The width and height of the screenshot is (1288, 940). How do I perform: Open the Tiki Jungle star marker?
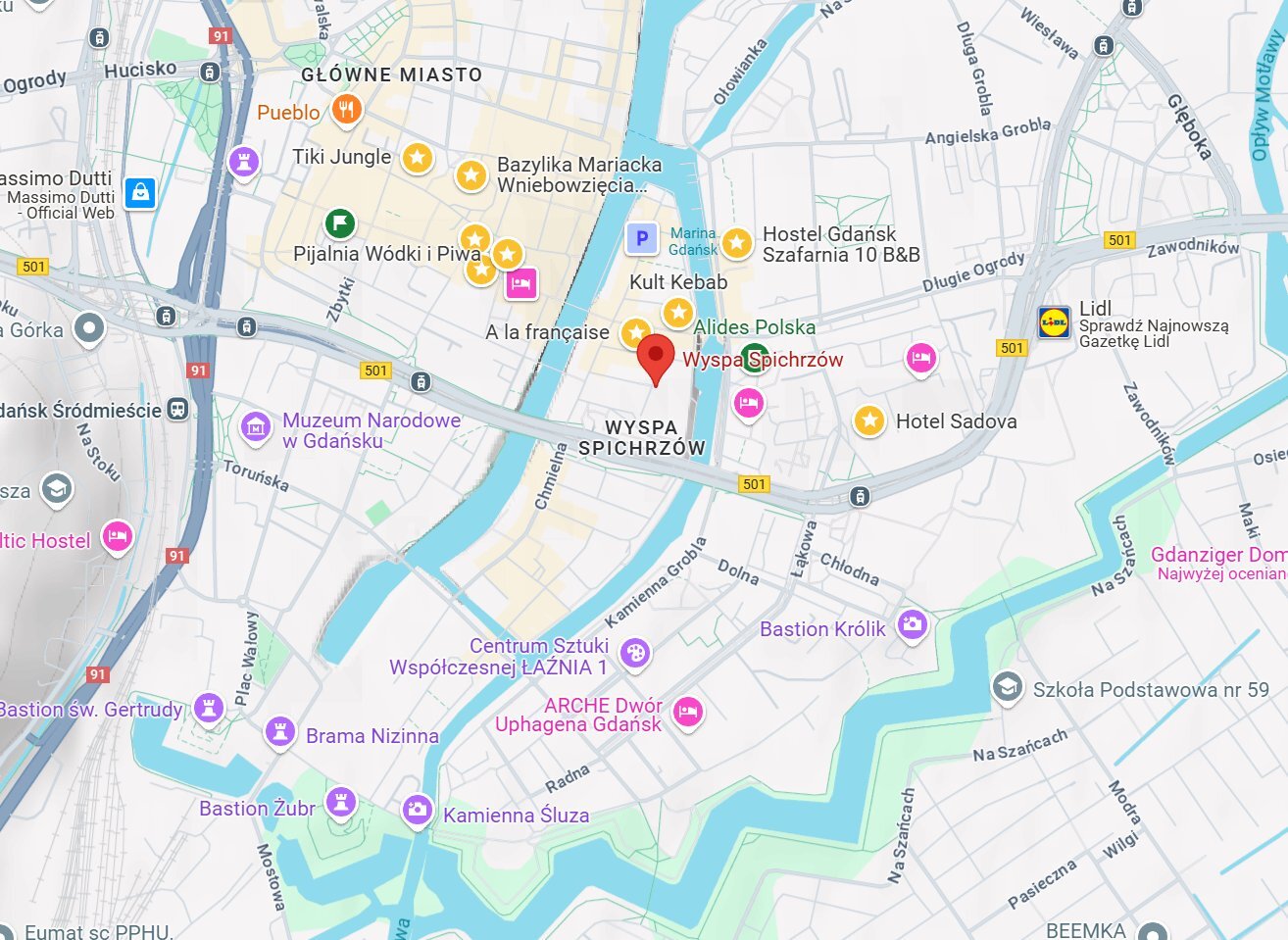[418, 158]
